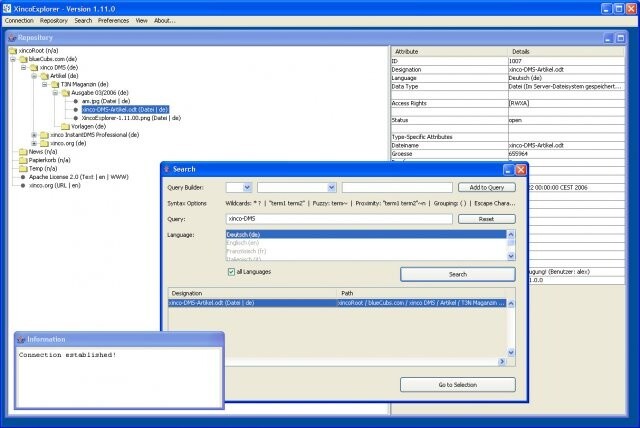Click the T3N Magazin folder icon
The width and height of the screenshot is (640, 428).
click(x=56, y=84)
